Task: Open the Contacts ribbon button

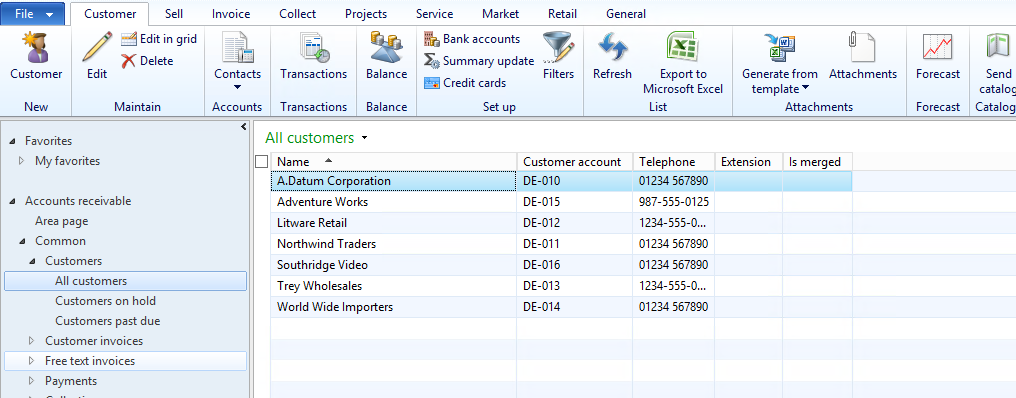Action: point(238,61)
